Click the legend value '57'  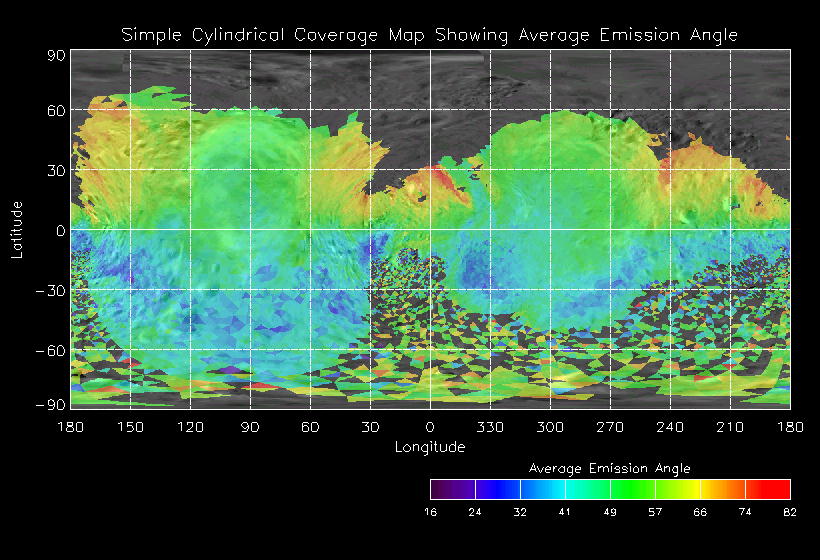tap(655, 512)
